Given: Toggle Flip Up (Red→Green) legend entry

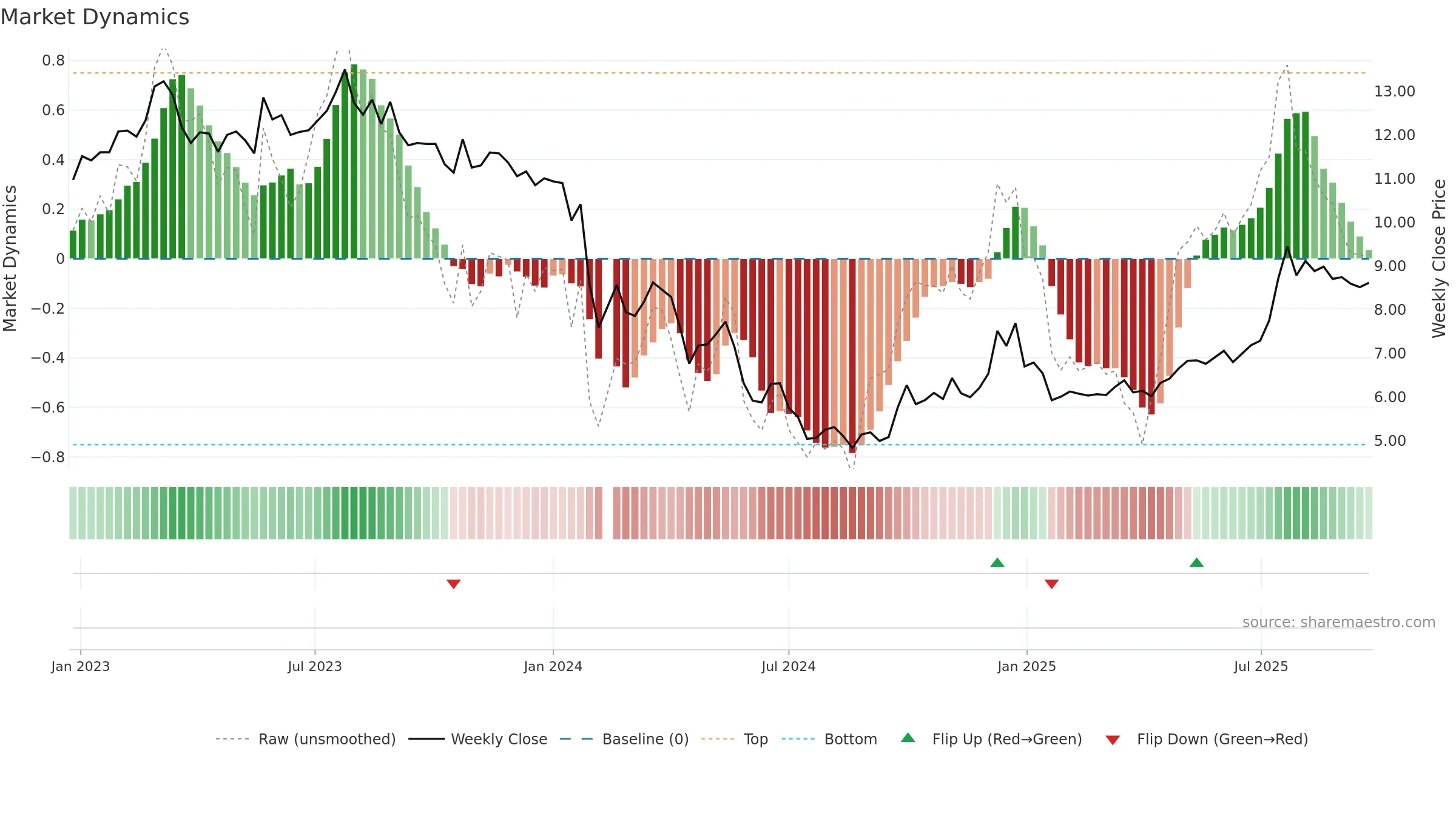Looking at the screenshot, I should 991,739.
